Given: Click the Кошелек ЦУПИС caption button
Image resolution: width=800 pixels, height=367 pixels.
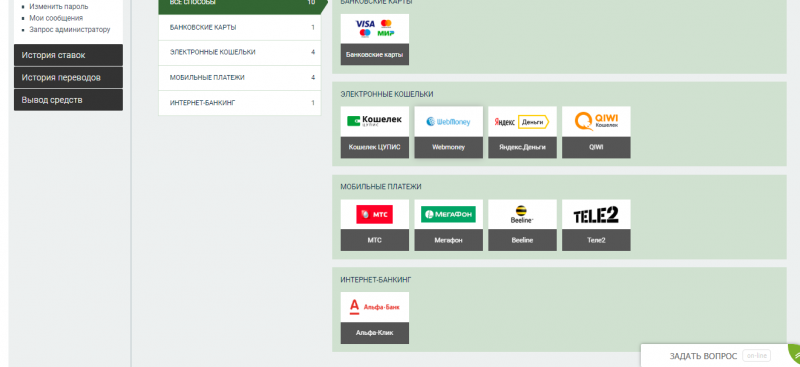Looking at the screenshot, I should 374,147.
